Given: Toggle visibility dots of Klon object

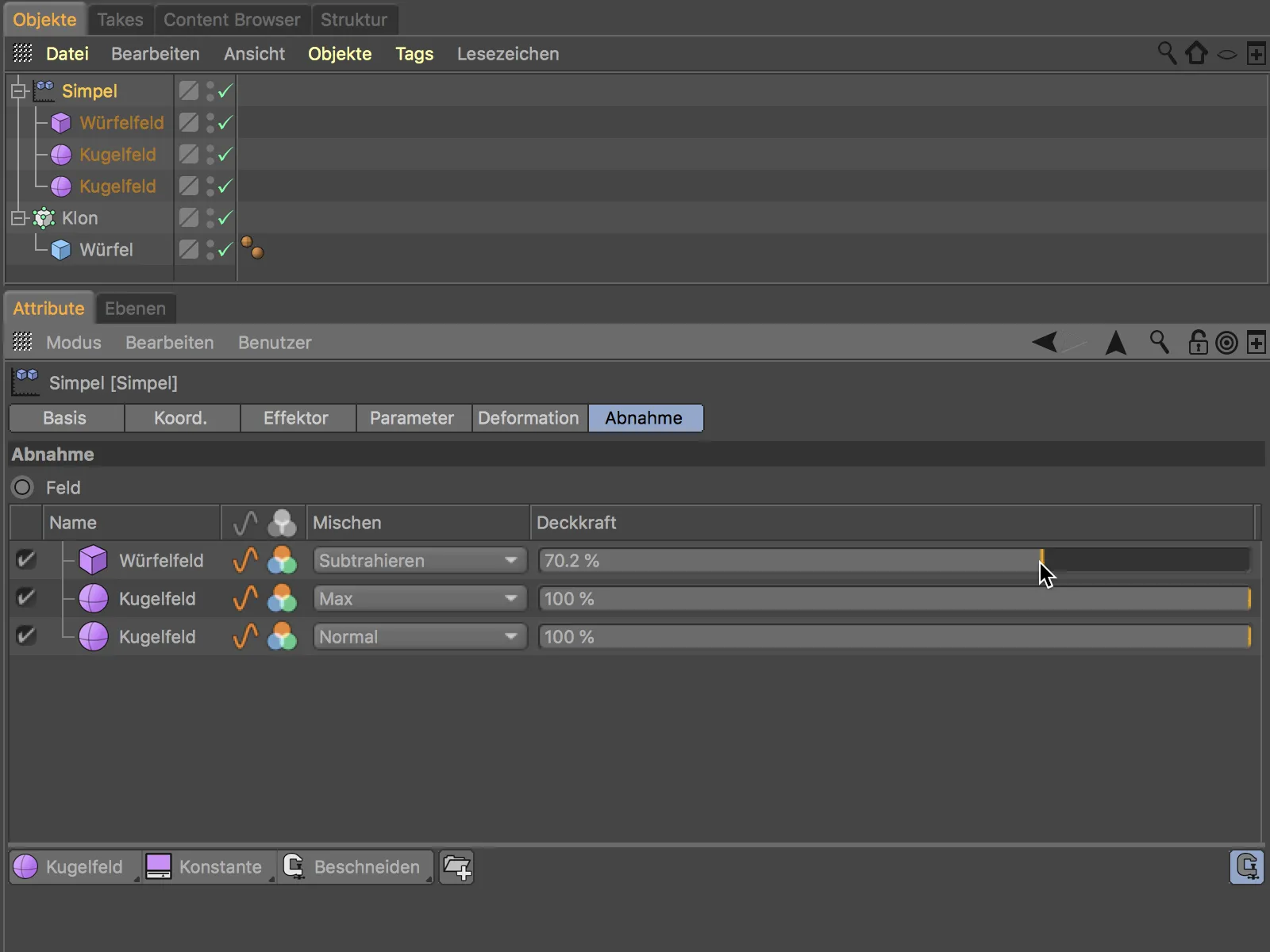Looking at the screenshot, I should [x=210, y=217].
